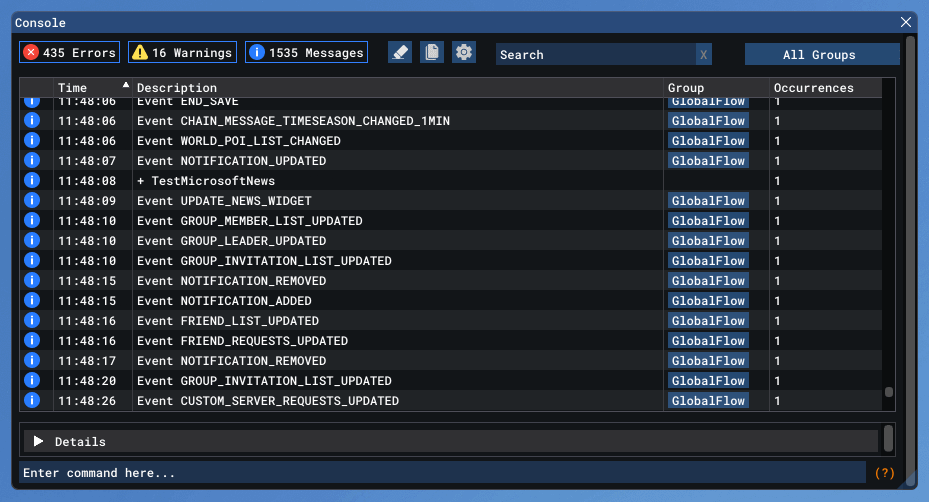This screenshot has width=929, height=502.
Task: Click the Time column sort arrow
Action: (126, 85)
